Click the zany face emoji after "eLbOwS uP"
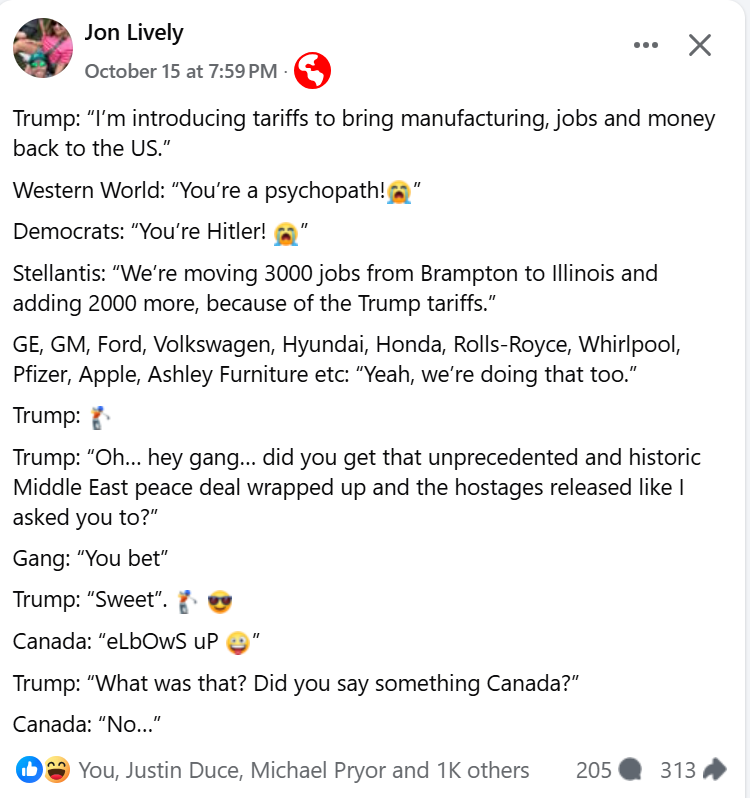The height and width of the screenshot is (798, 750). (x=237, y=642)
